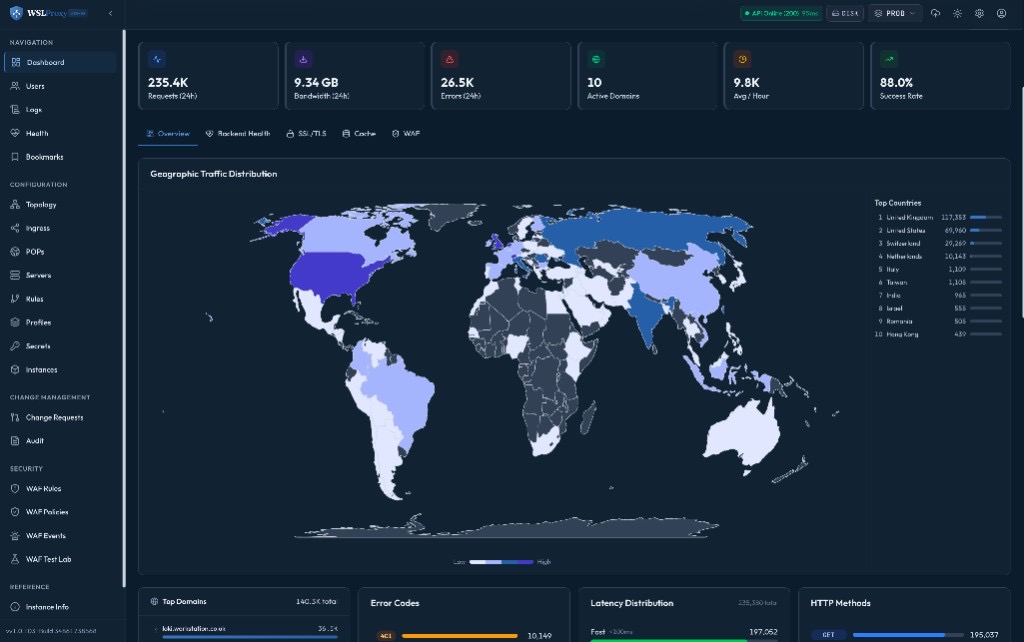The image size is (1024, 642).
Task: Open the Profiles page
Action: pyautogui.click(x=60, y=322)
